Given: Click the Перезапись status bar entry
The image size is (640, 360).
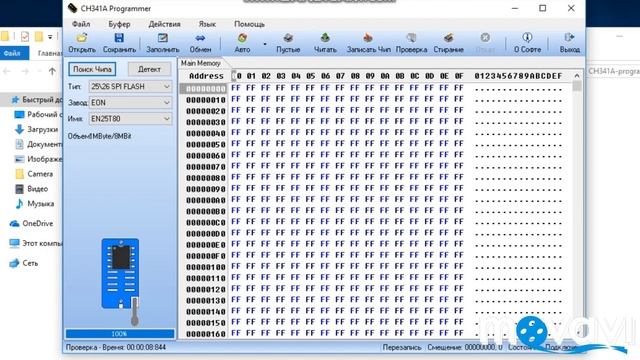Looking at the screenshot, I should (402, 347).
